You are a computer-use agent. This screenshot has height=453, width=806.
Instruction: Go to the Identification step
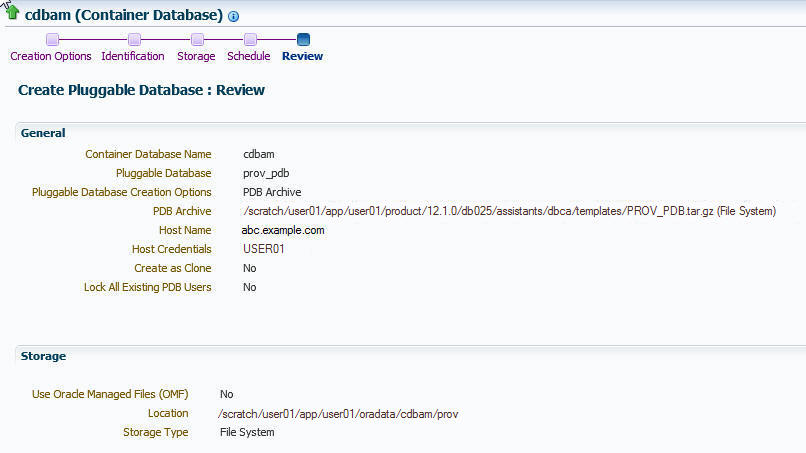coord(133,56)
